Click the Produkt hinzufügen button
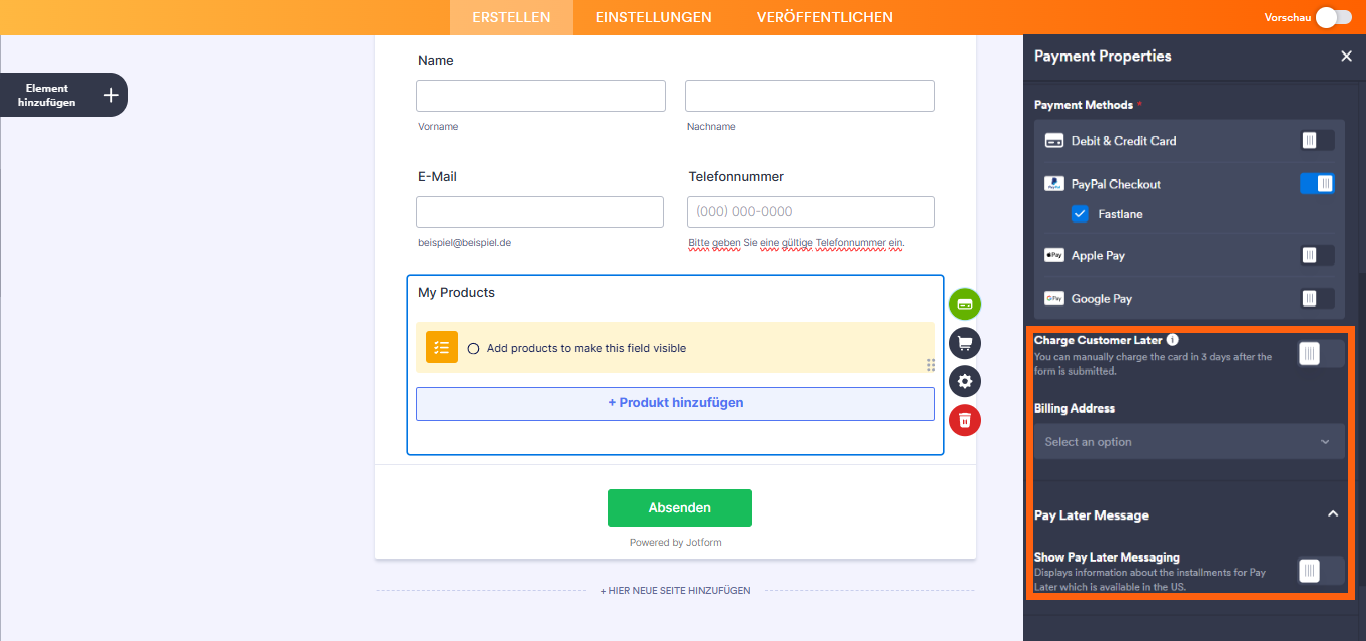The height and width of the screenshot is (641, 1366). click(x=675, y=402)
